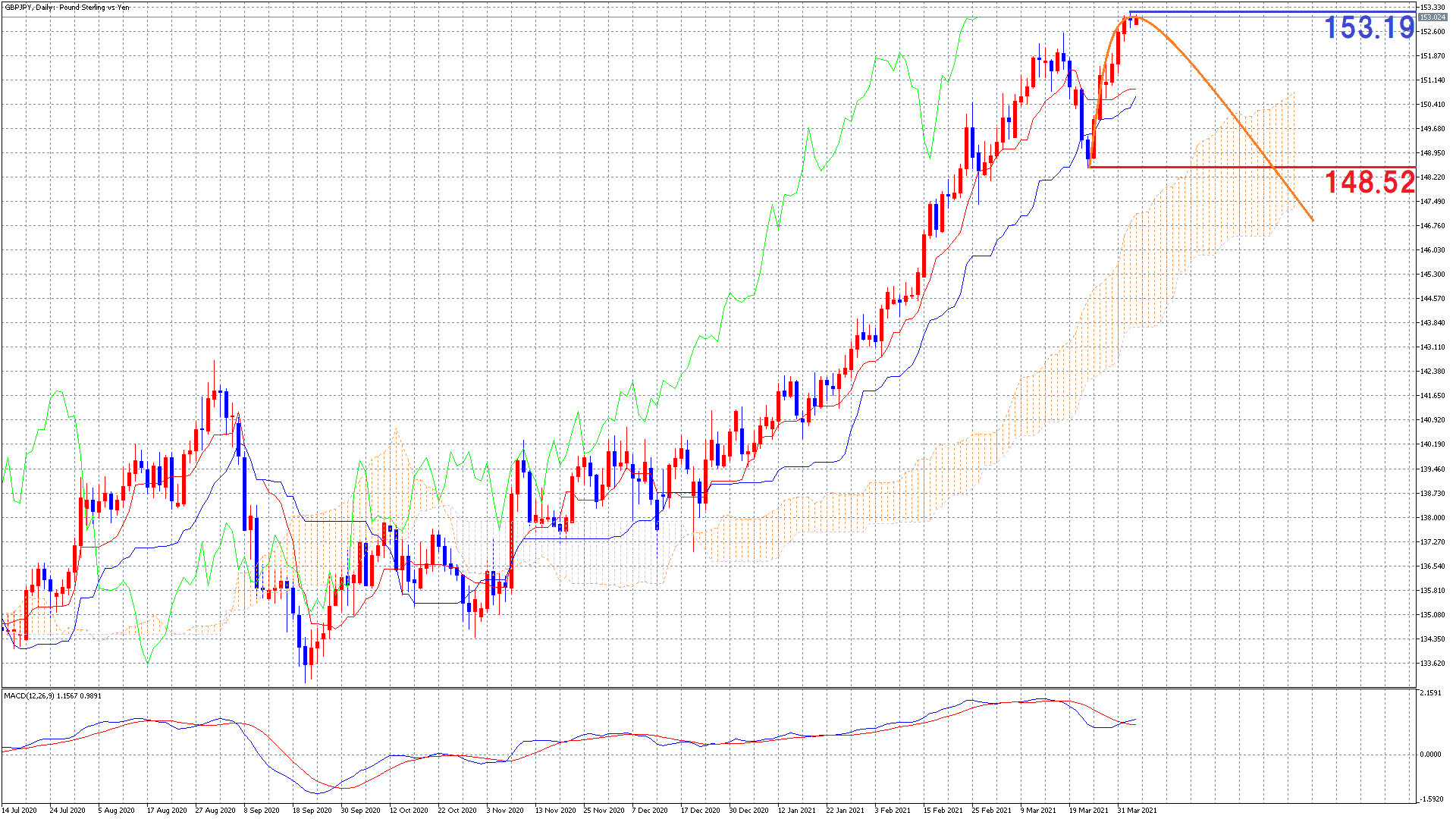Click the 152.600 price axis label
The image size is (1456, 819).
click(1432, 32)
